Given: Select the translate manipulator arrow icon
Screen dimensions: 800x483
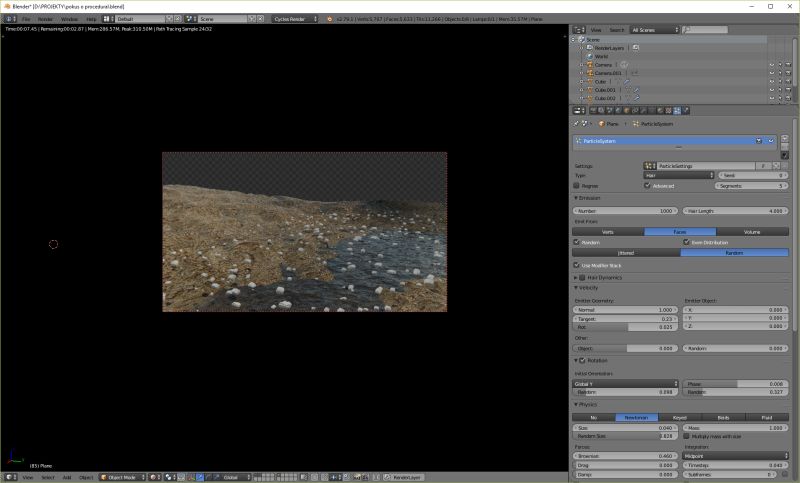Looking at the screenshot, I should (200, 477).
